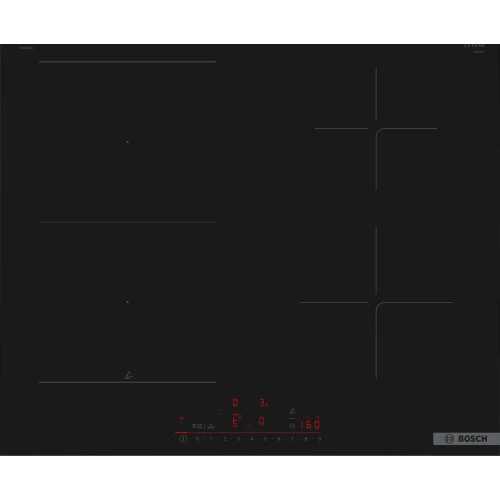Tap the pan sensor symbol on left zone
The width and height of the screenshot is (500, 500).
128,375
